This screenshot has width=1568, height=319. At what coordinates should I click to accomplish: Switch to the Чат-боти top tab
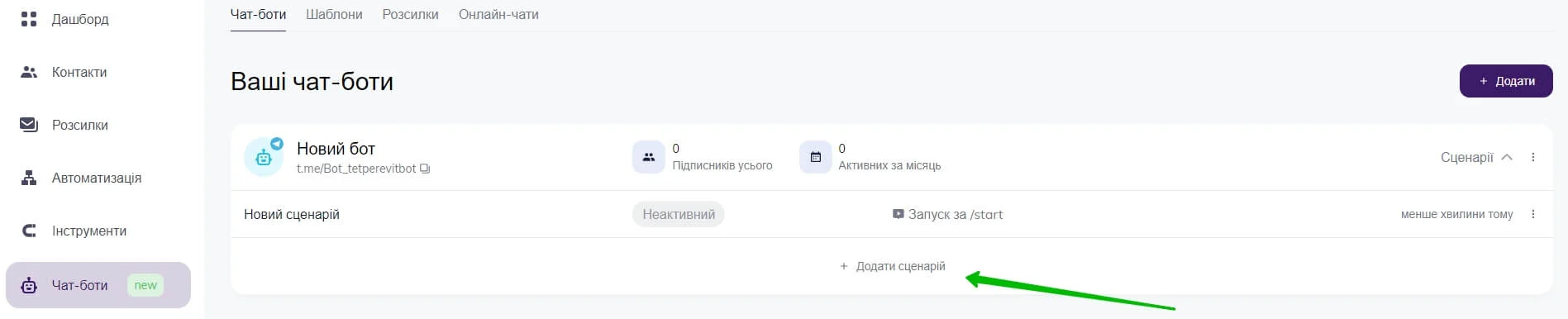[258, 14]
